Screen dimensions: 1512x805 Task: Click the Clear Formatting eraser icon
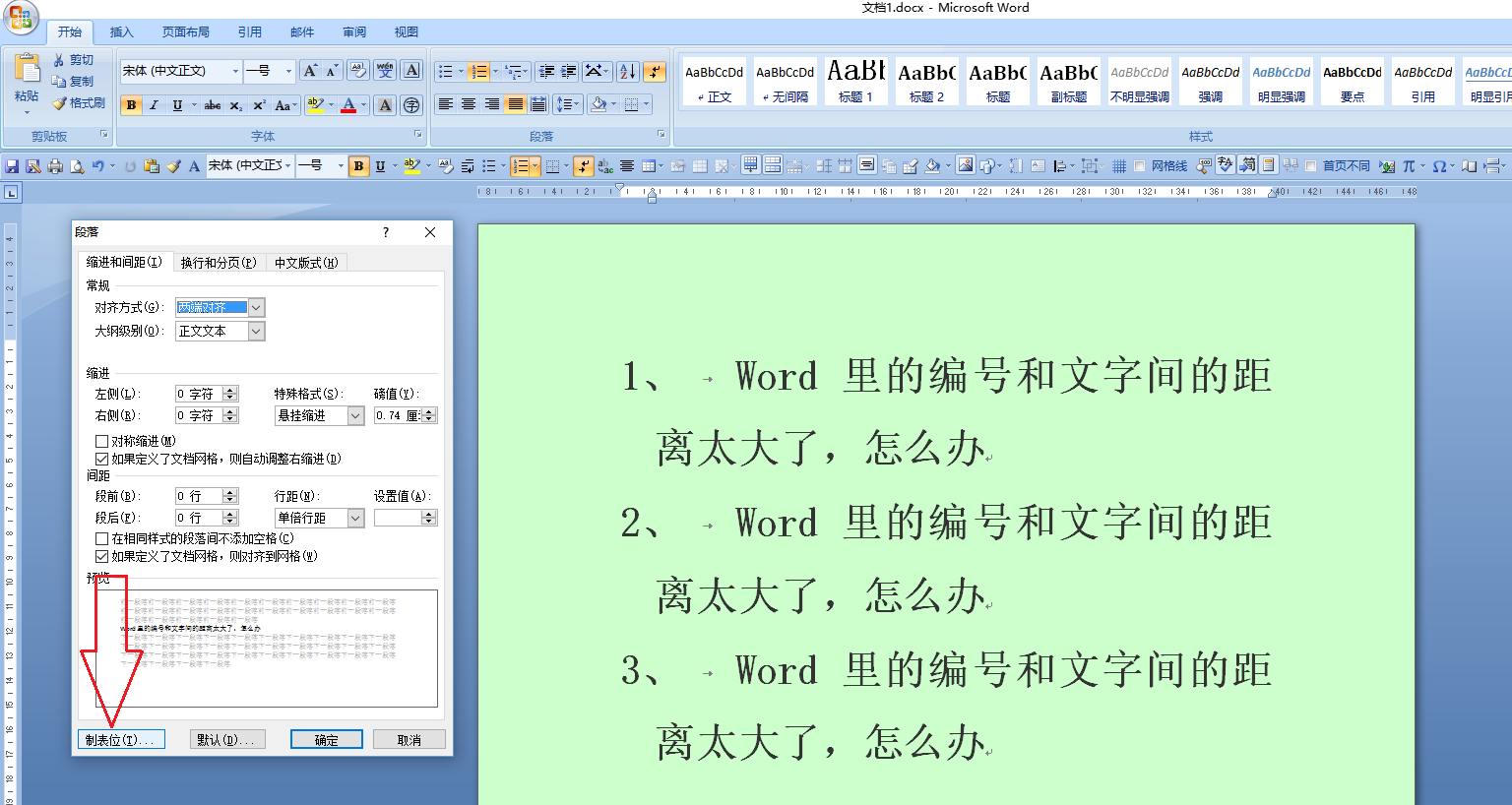358,71
